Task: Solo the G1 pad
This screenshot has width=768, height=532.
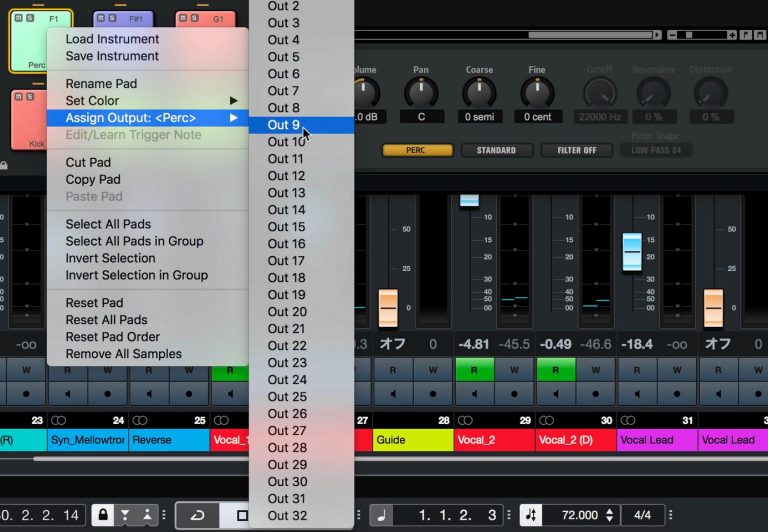Action: tap(194, 18)
